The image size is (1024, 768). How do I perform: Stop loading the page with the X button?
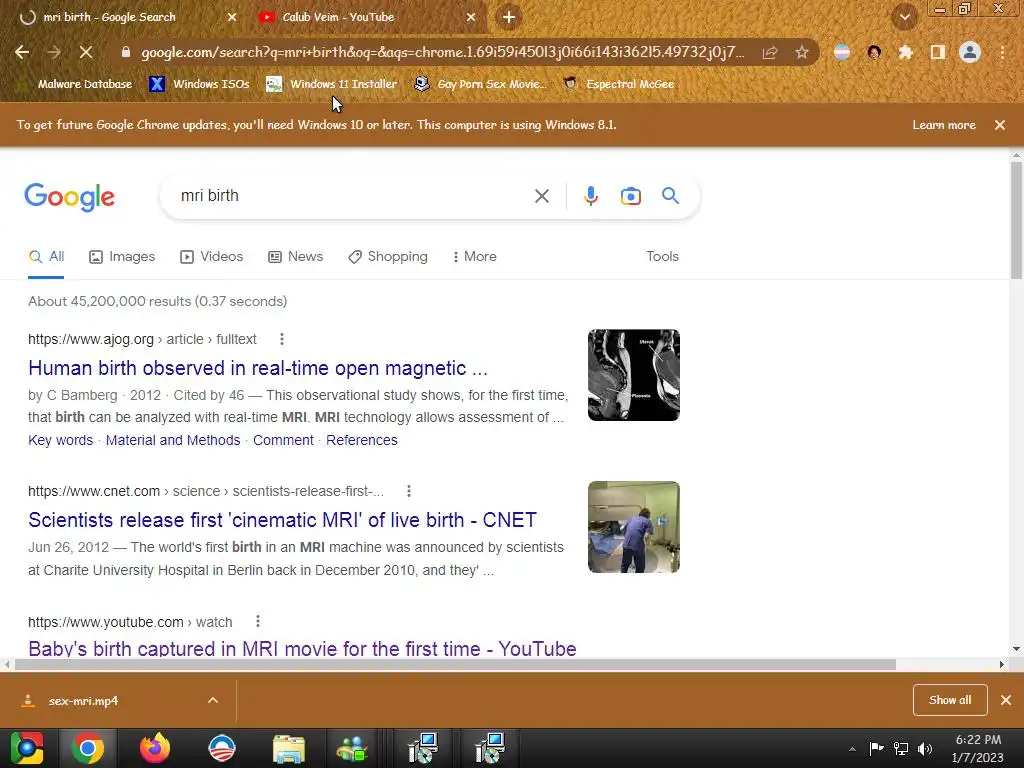(x=86, y=52)
